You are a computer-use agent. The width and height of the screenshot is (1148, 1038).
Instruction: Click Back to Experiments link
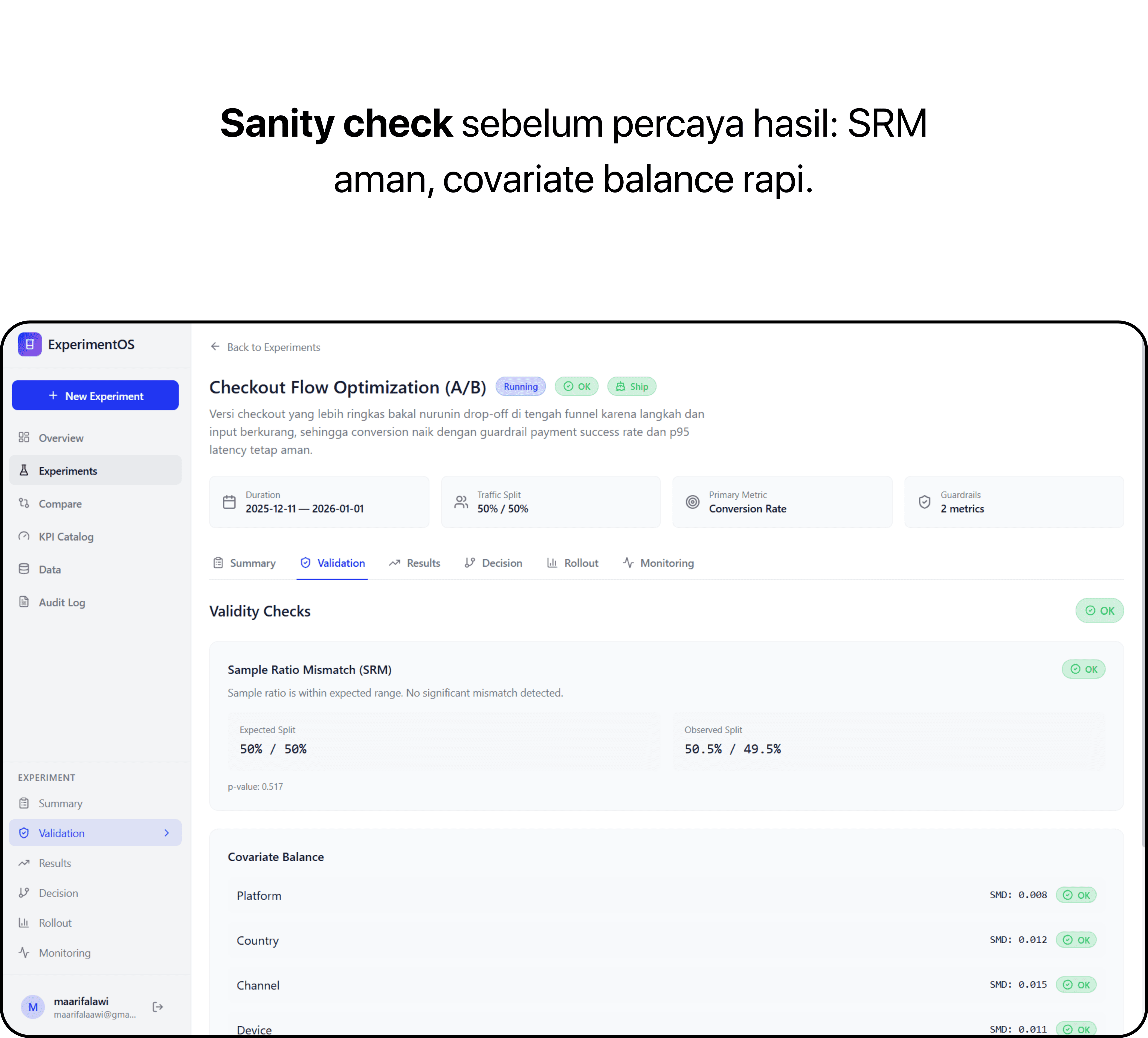click(x=273, y=347)
